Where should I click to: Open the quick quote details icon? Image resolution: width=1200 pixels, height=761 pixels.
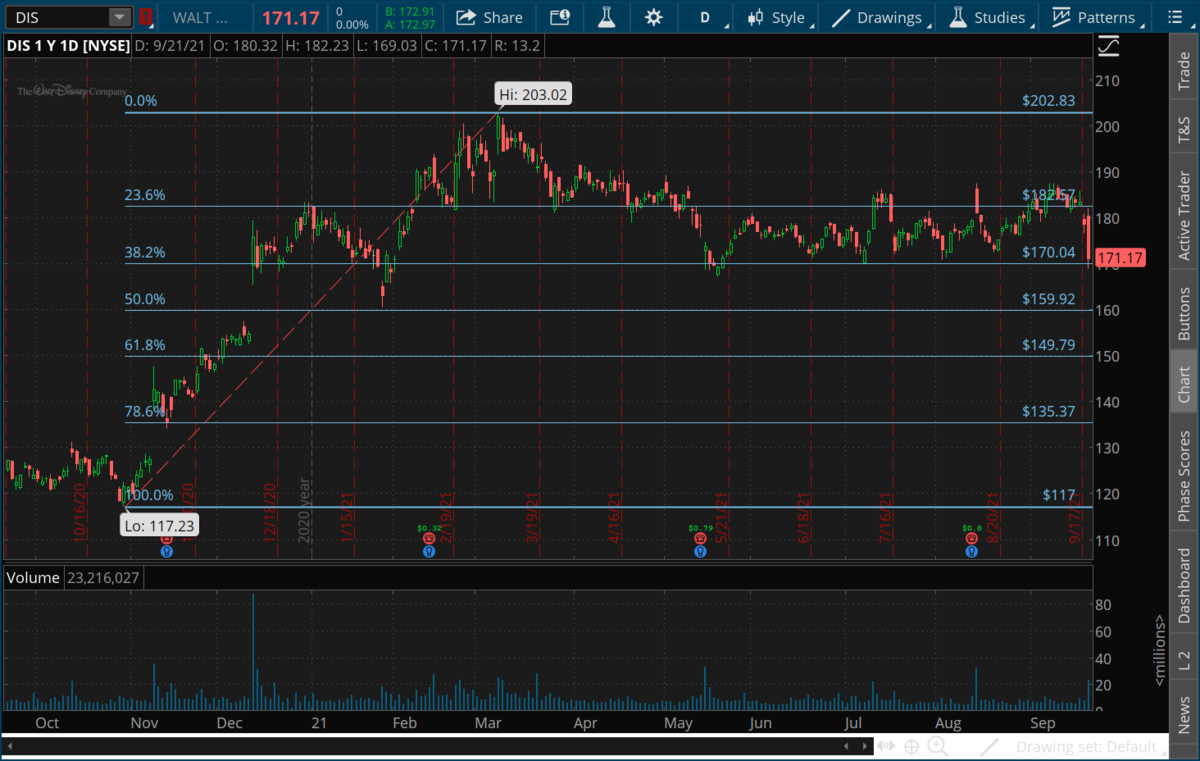[560, 17]
